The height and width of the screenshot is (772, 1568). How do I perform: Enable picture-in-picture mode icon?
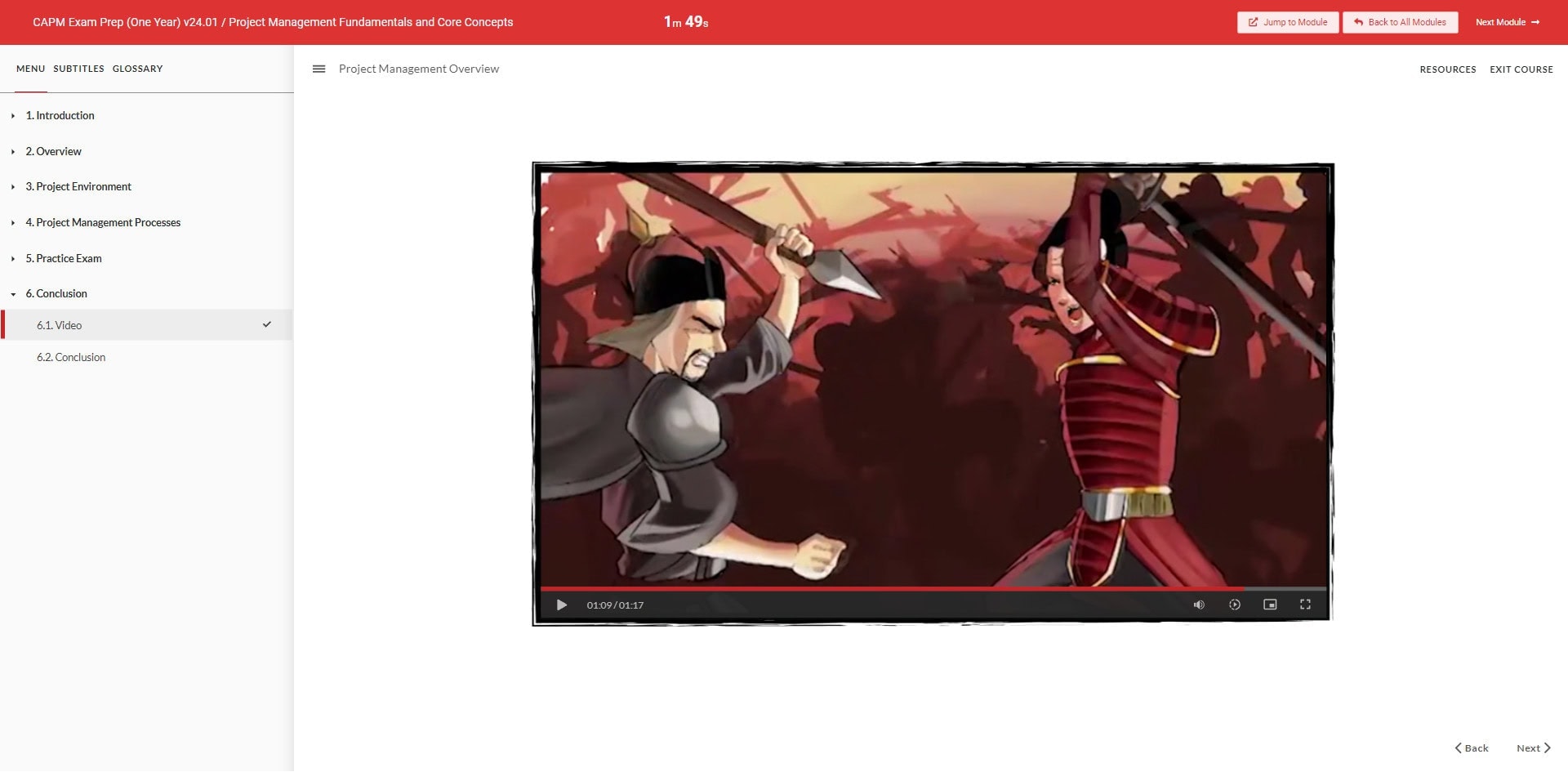pos(1270,605)
